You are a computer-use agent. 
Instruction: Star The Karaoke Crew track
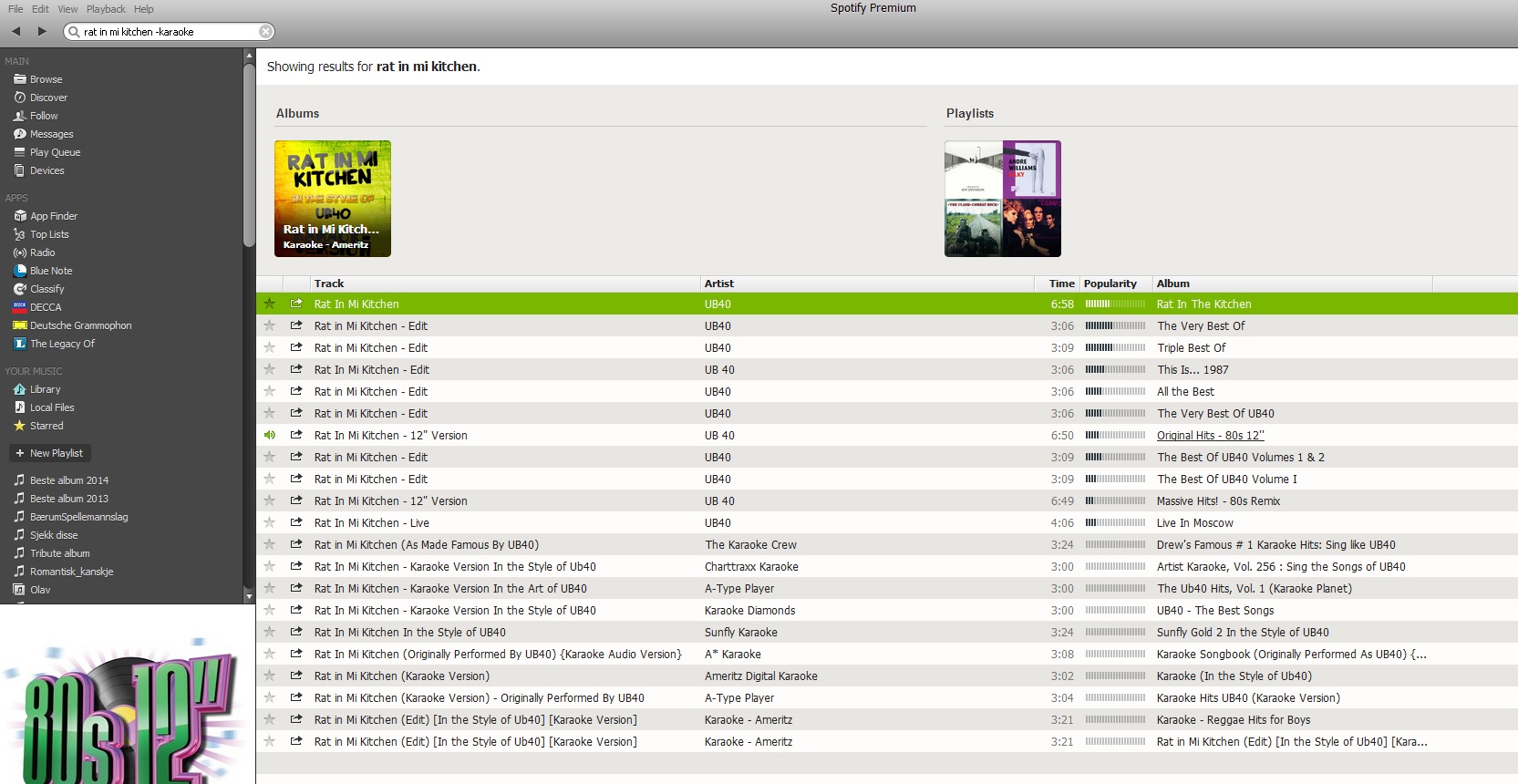point(269,544)
